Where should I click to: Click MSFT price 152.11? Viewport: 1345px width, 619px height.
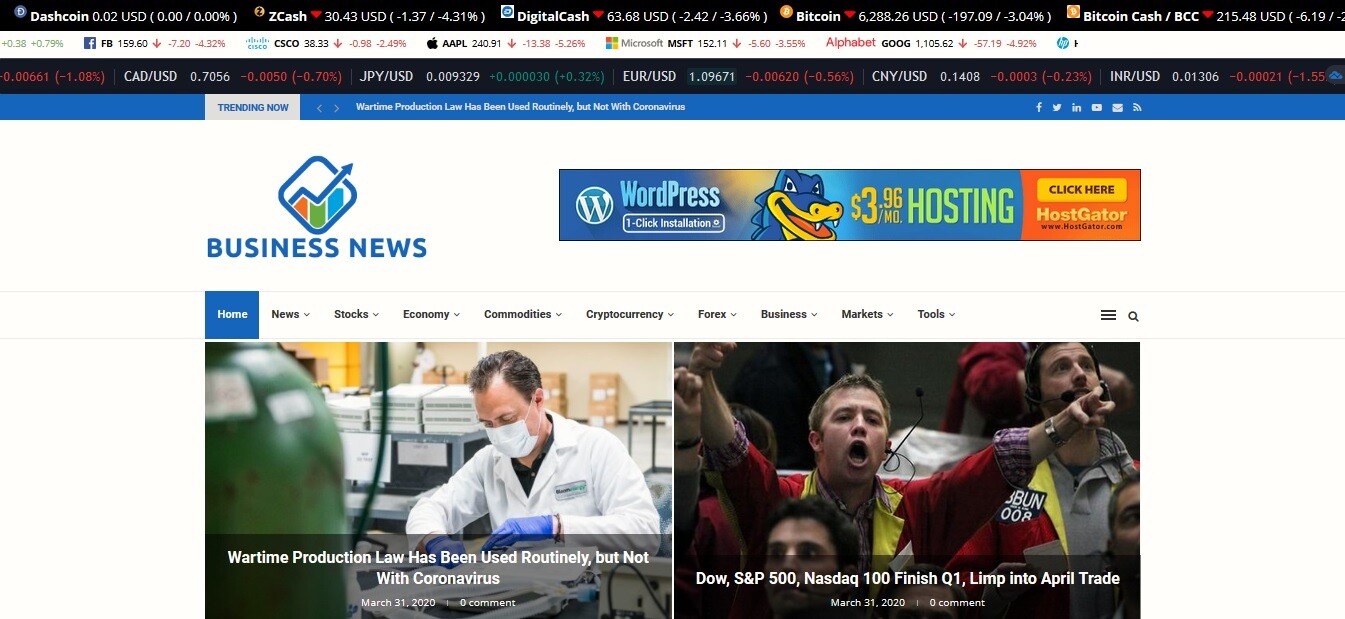[x=712, y=44]
